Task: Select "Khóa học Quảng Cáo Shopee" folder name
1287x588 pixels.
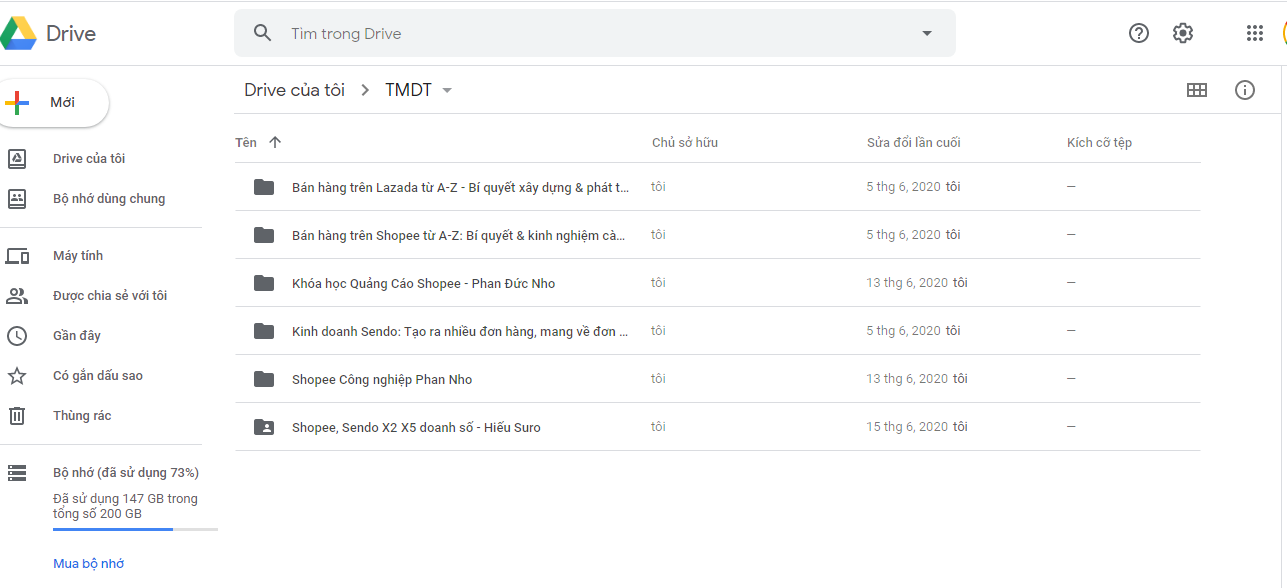Action: pos(423,283)
